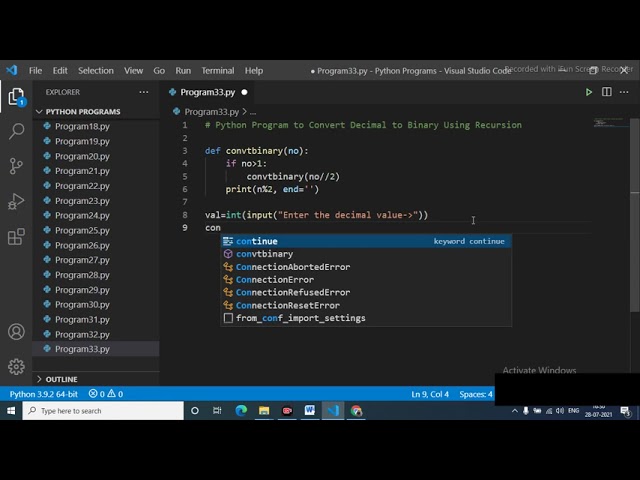640x480 pixels.
Task: Click Program33.py in the breadcrumb
Action: tap(211, 112)
